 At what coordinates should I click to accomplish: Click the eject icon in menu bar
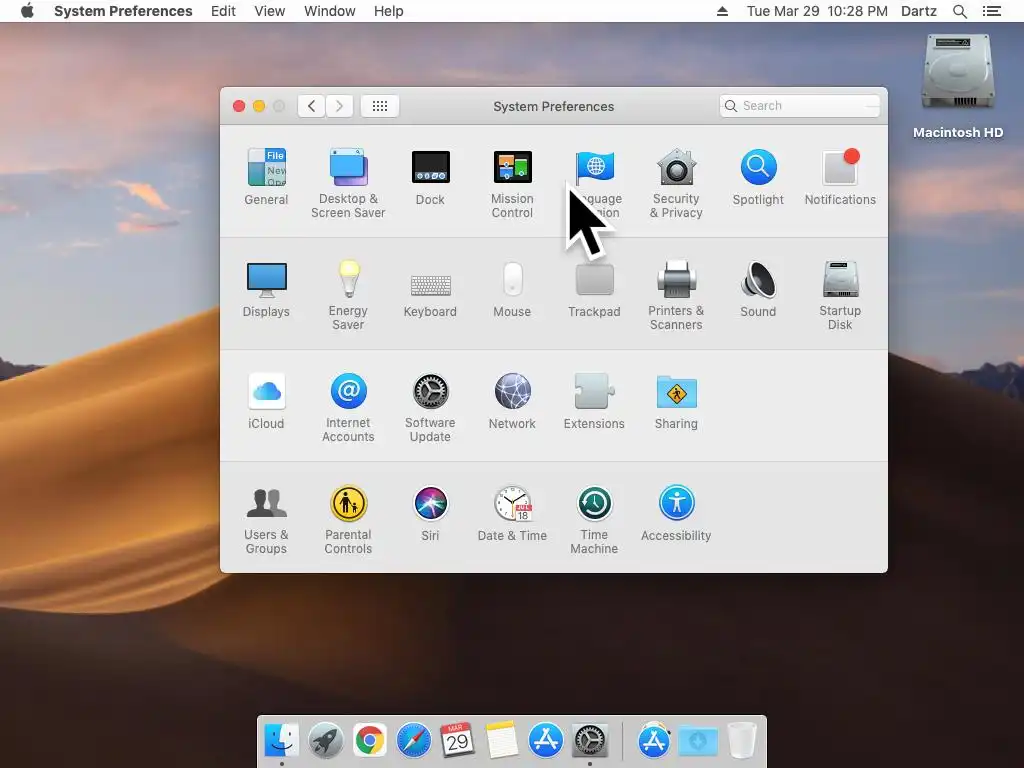[722, 11]
